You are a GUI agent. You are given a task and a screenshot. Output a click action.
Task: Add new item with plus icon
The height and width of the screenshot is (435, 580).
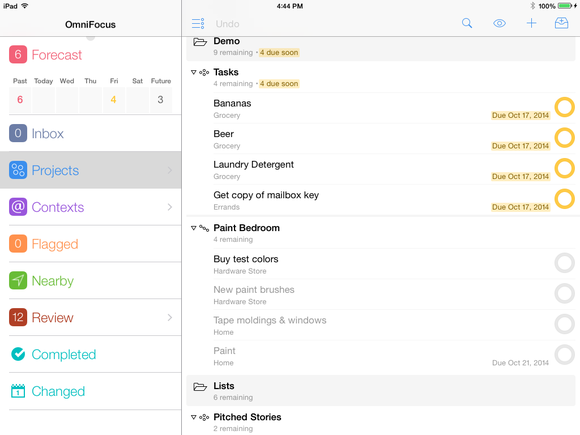coord(531,23)
